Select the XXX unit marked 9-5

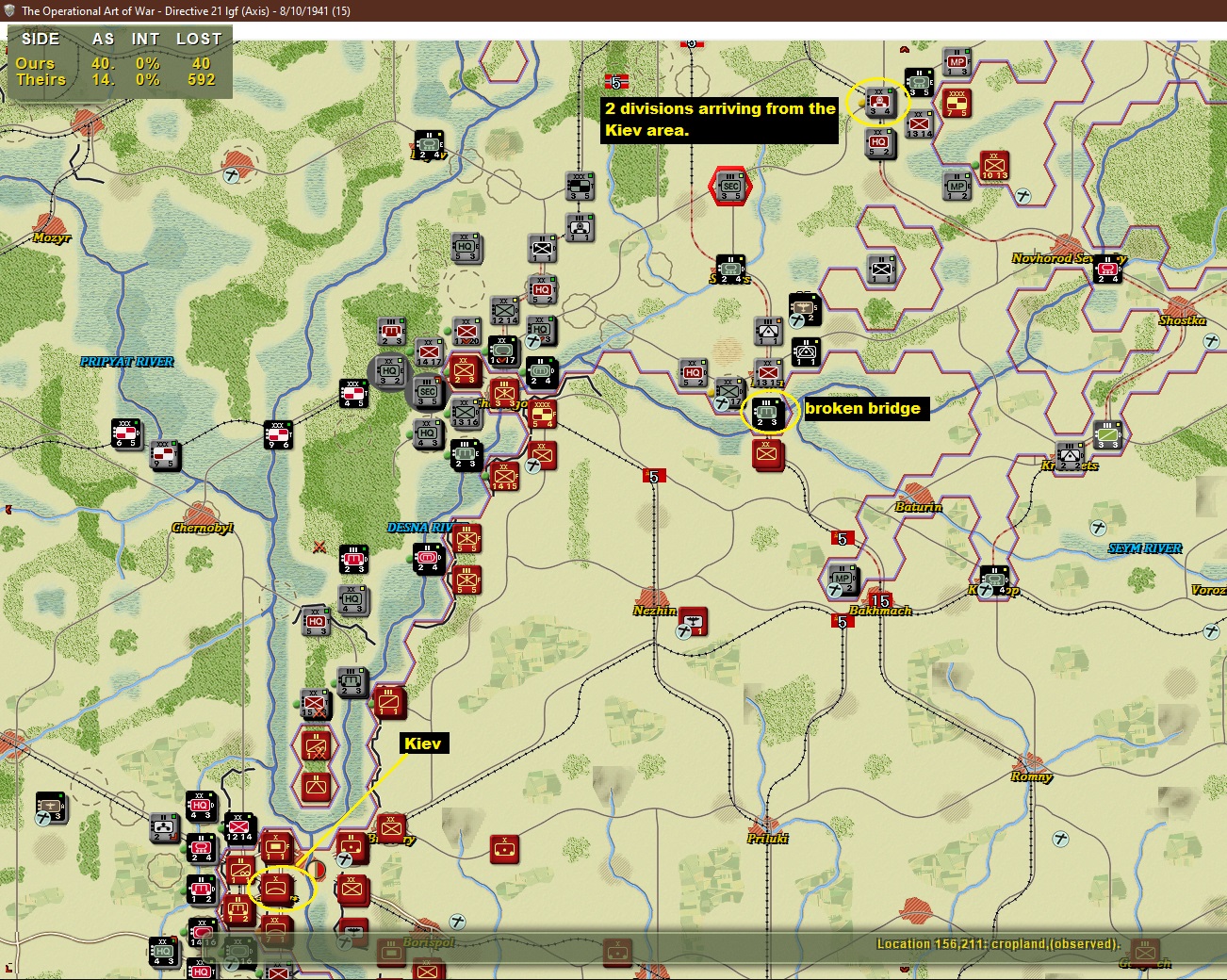165,454
